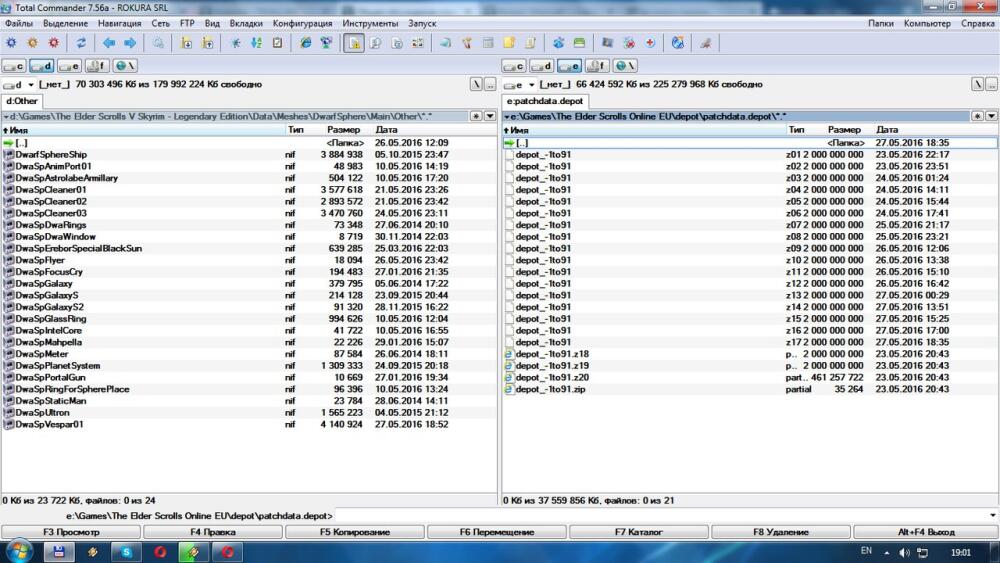The image size is (1000, 563).
Task: Click the folder with up arrow icon
Action: [208, 43]
